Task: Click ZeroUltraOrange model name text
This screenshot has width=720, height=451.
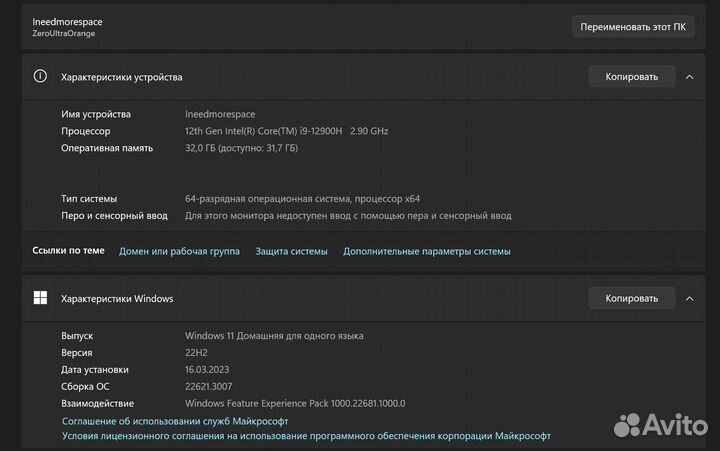Action: coord(63,34)
